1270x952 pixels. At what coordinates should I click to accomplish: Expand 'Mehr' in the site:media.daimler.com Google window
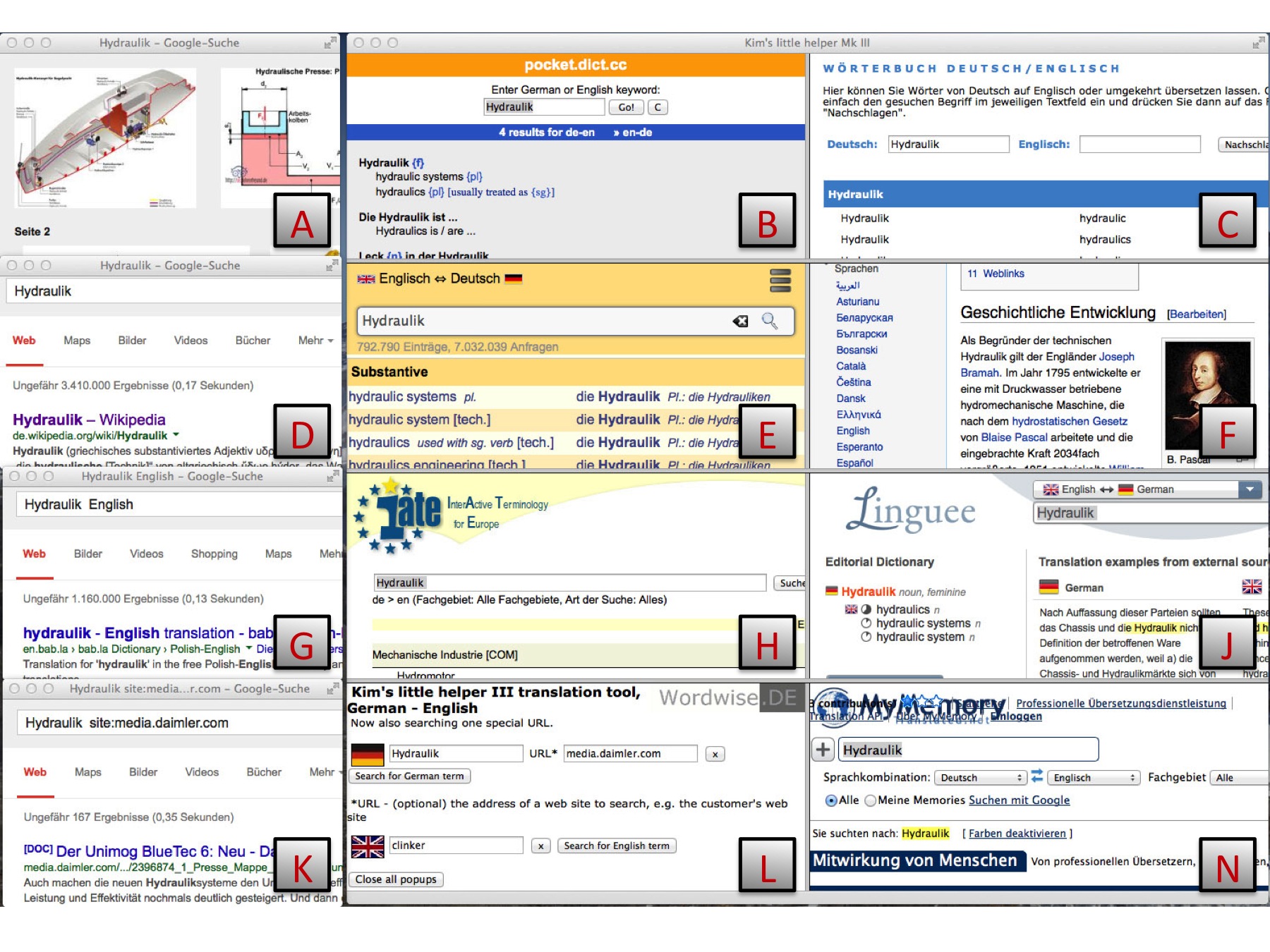325,772
